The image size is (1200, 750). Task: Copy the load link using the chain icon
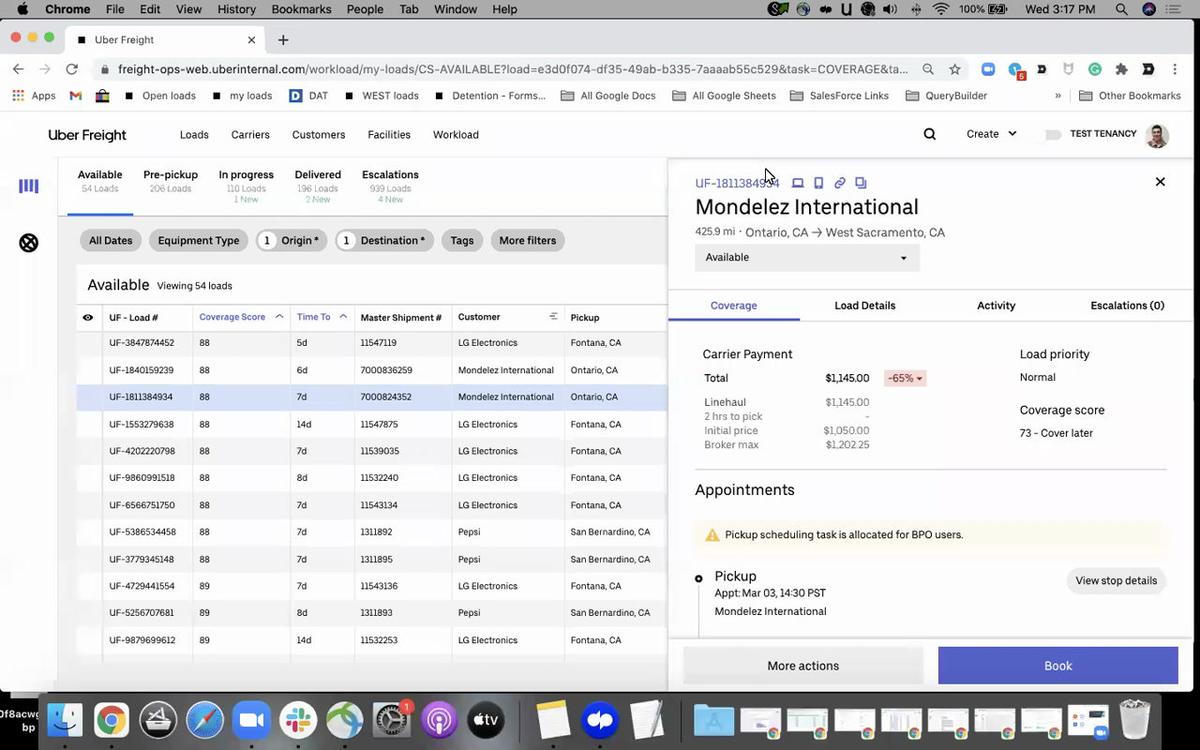(840, 183)
